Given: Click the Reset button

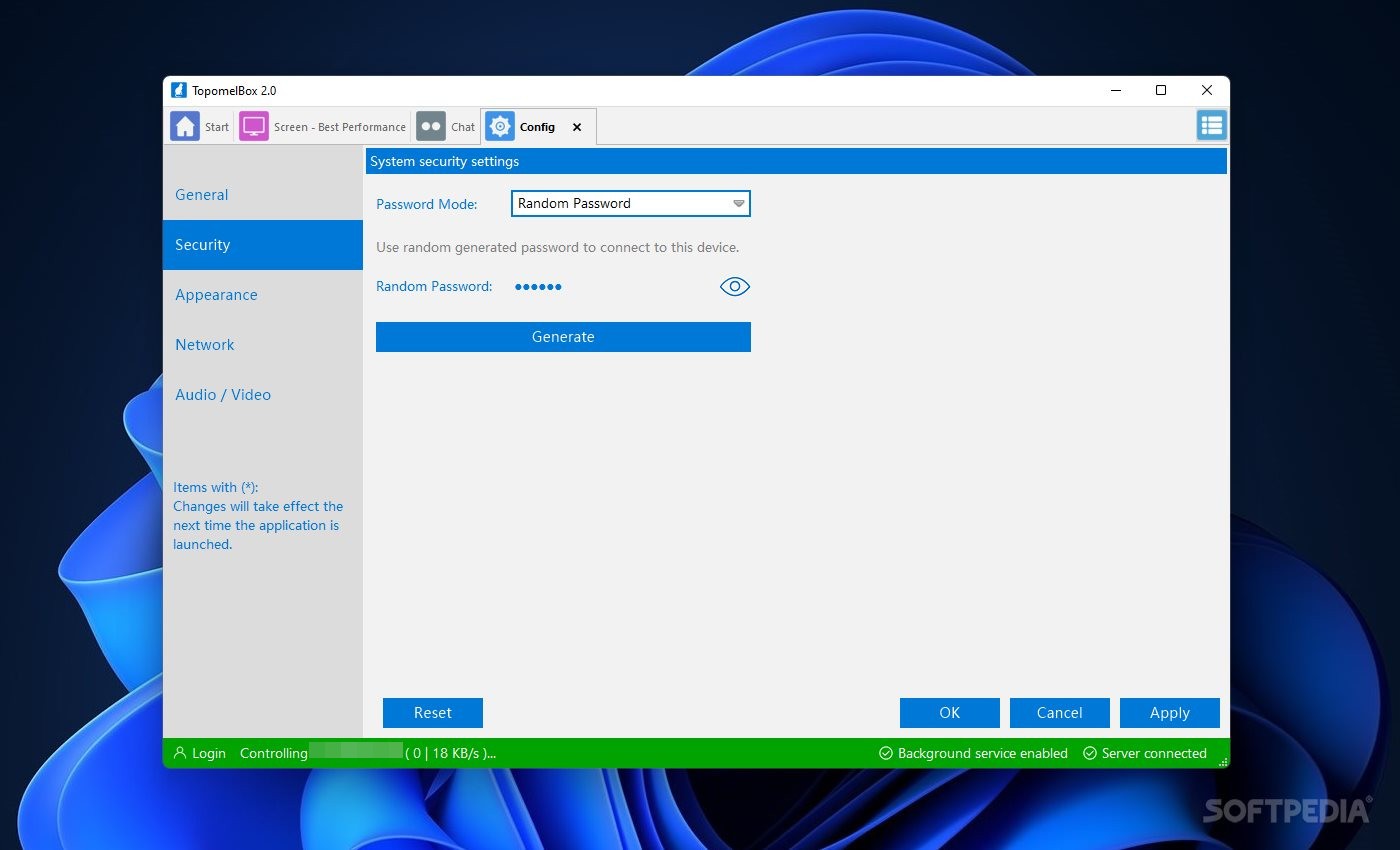Looking at the screenshot, I should [433, 713].
